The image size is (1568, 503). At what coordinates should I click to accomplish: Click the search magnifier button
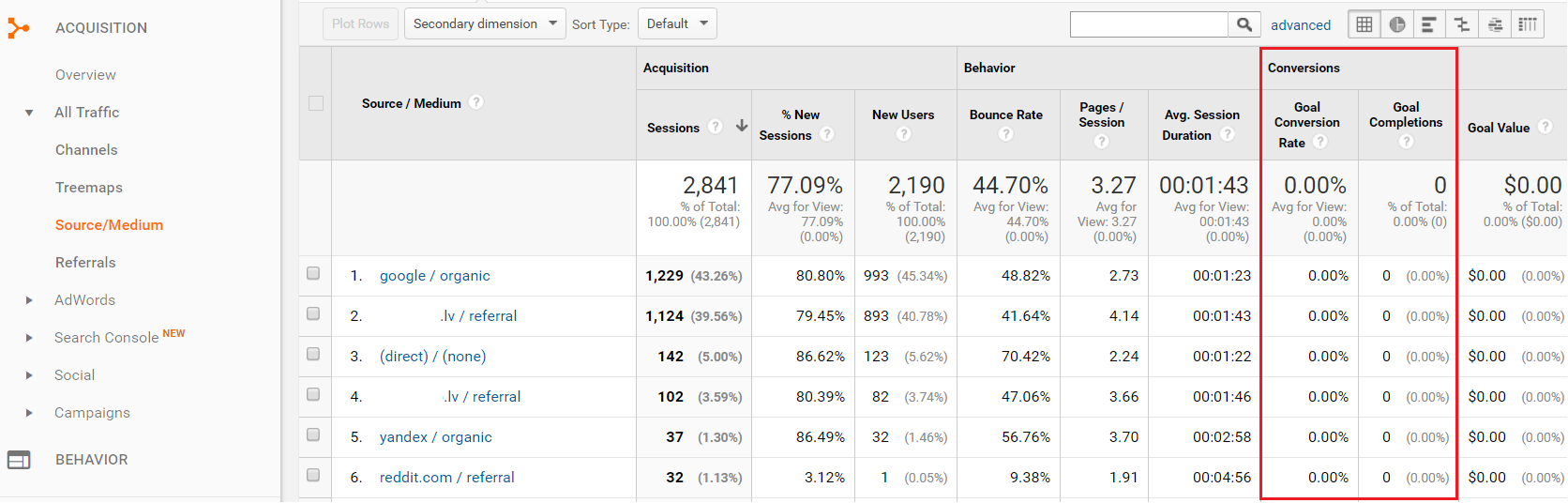coord(1244,24)
